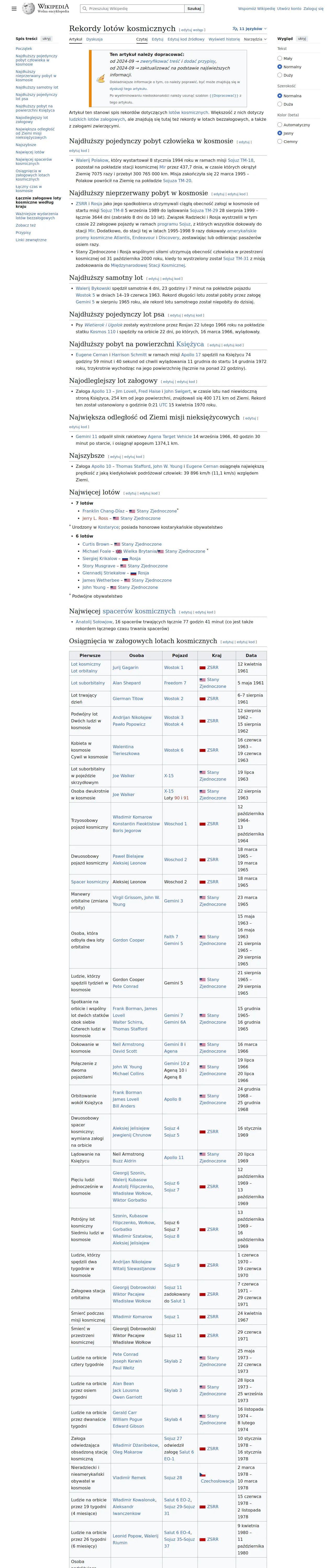Image resolution: width=336 pixels, height=1568 pixels.
Task: Focus the Przeszukaj Wikipedię search field
Action: [132, 9]
